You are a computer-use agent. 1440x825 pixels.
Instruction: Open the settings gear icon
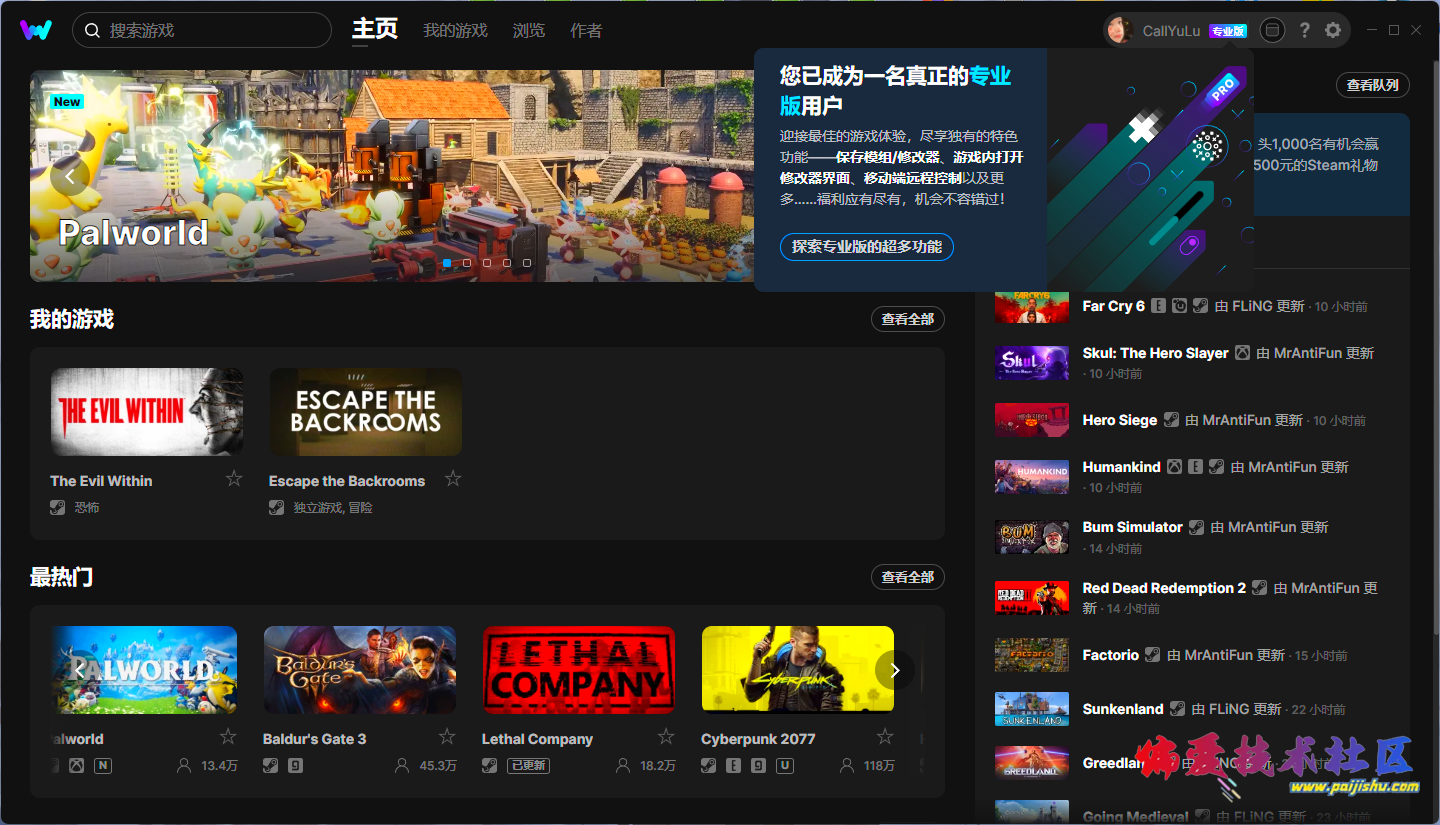pyautogui.click(x=1333, y=30)
